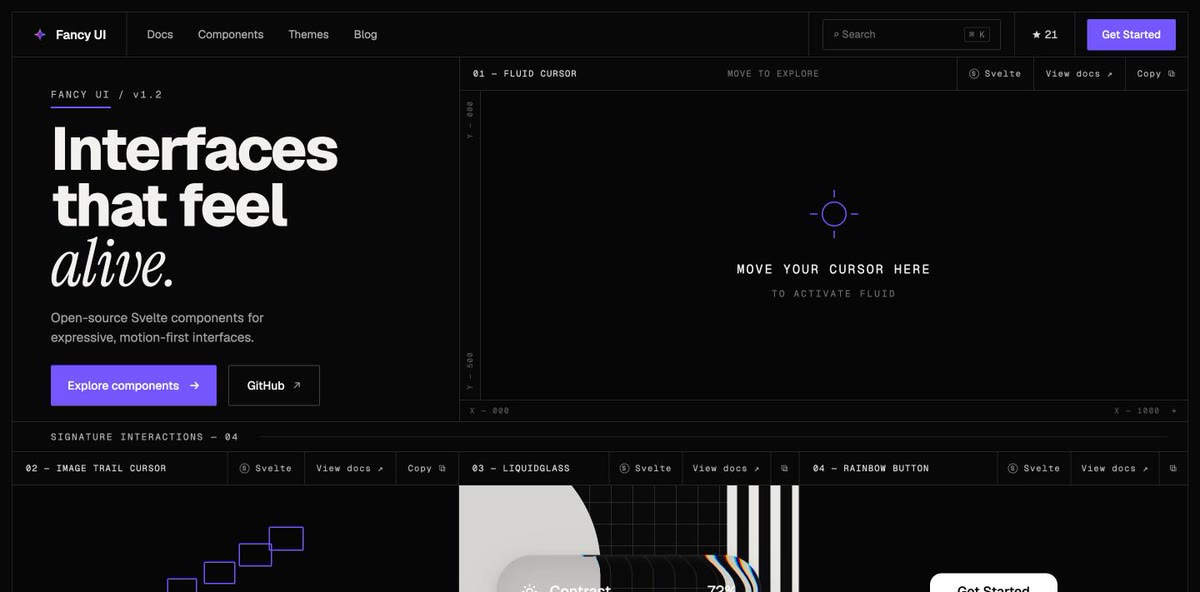1200x592 pixels.
Task: Click the "04 – RAINBOW BUTTON" title
Action: coord(871,468)
